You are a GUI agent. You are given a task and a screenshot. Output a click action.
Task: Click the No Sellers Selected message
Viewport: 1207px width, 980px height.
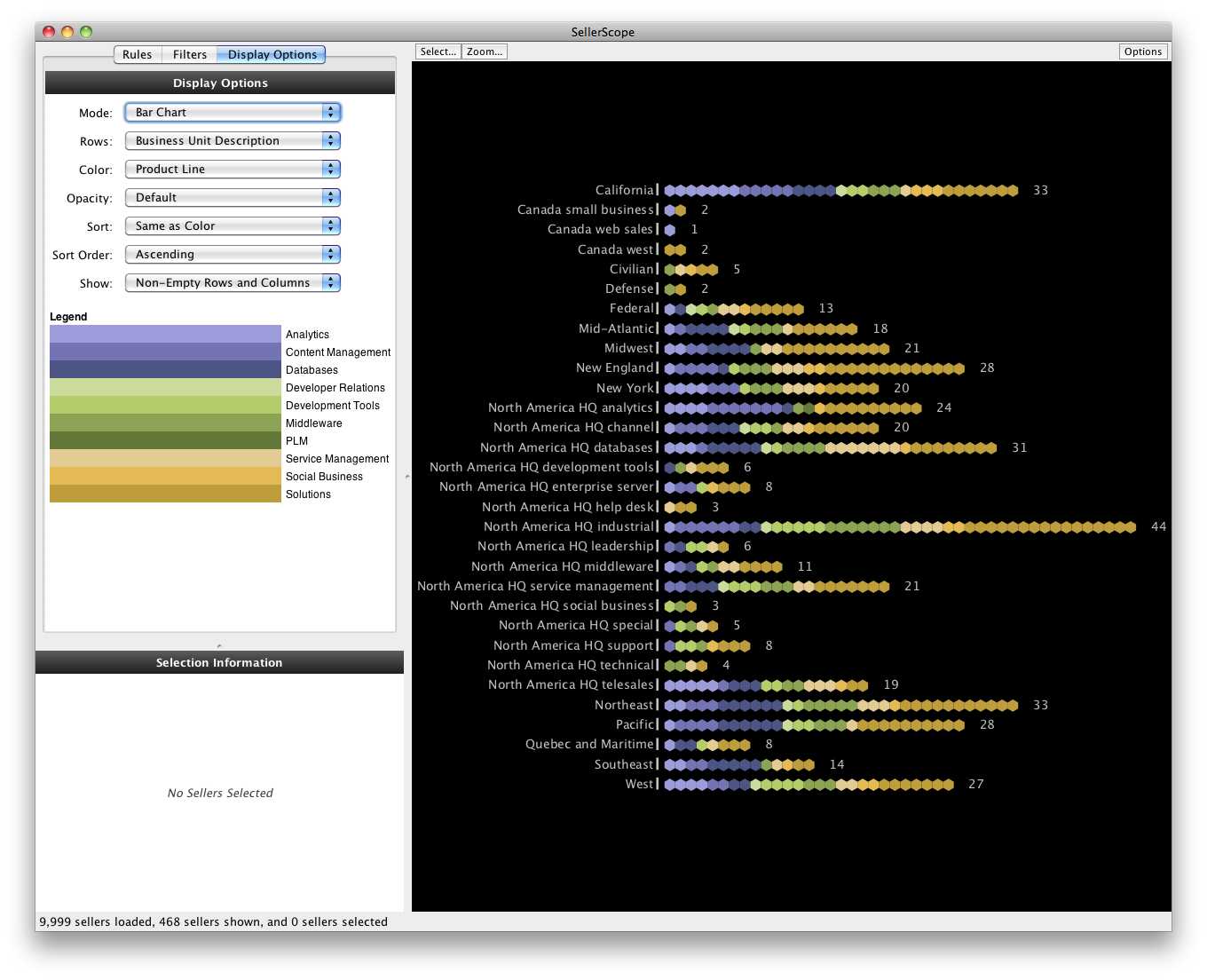click(220, 793)
